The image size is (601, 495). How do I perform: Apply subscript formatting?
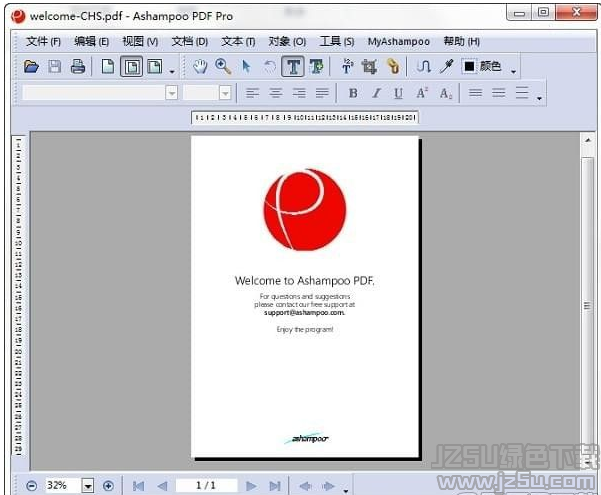[x=446, y=93]
